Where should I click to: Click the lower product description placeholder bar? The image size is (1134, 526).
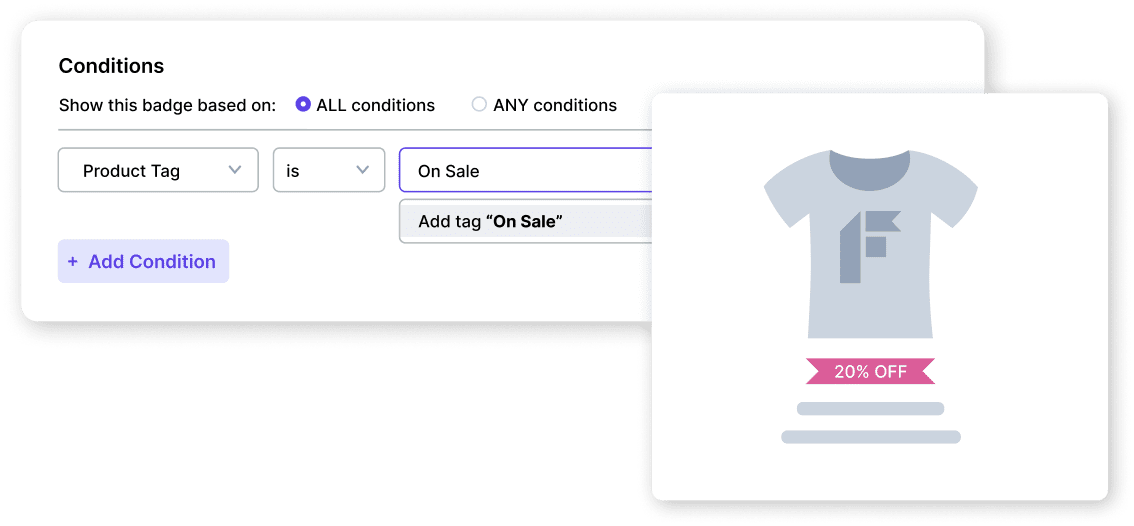(870, 437)
